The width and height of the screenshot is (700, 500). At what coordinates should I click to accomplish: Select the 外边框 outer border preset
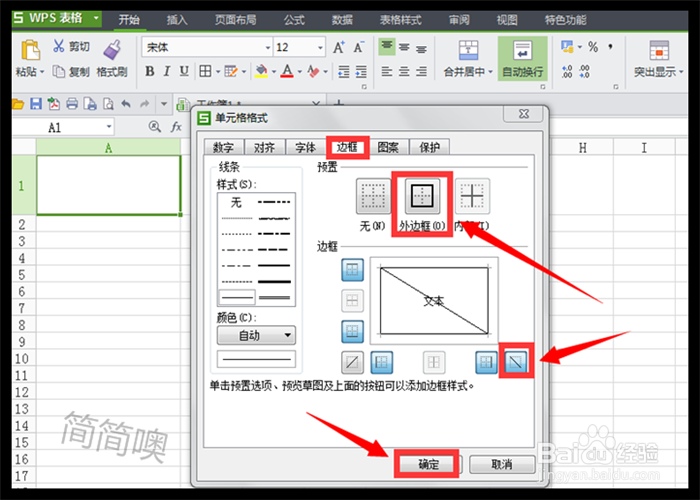(422, 196)
